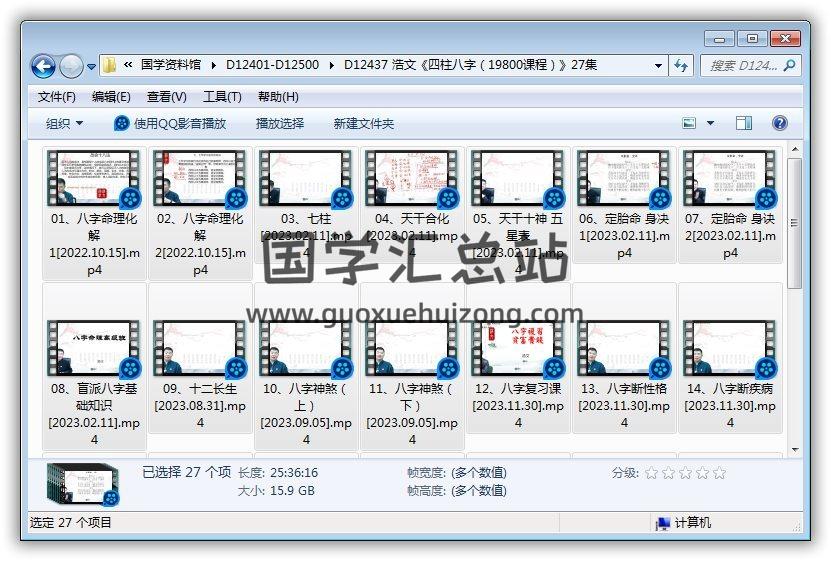Screen dimensions: 831x561
Task: Close the Explorer window
Action: tap(785, 39)
